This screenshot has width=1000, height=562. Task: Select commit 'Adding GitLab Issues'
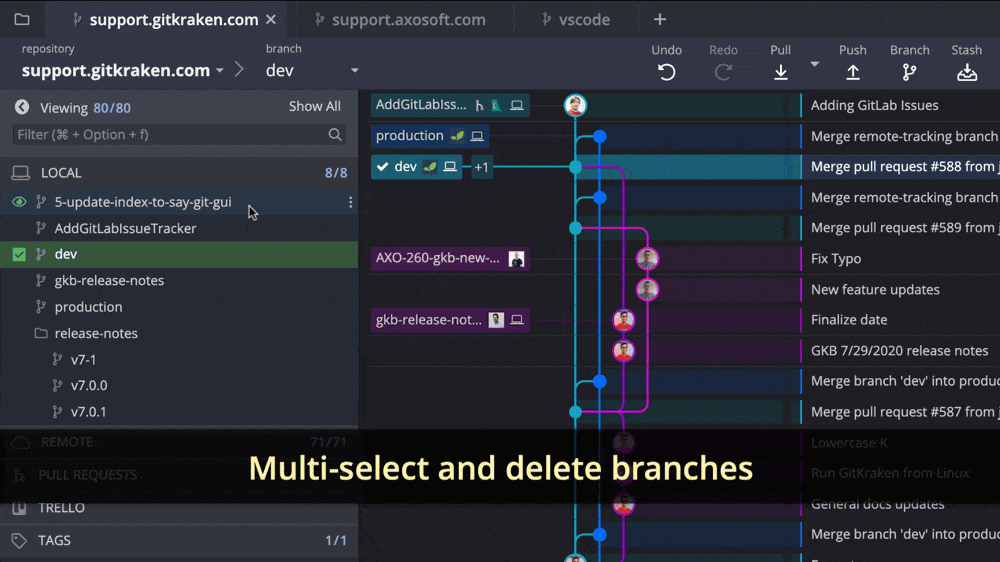[x=874, y=105]
